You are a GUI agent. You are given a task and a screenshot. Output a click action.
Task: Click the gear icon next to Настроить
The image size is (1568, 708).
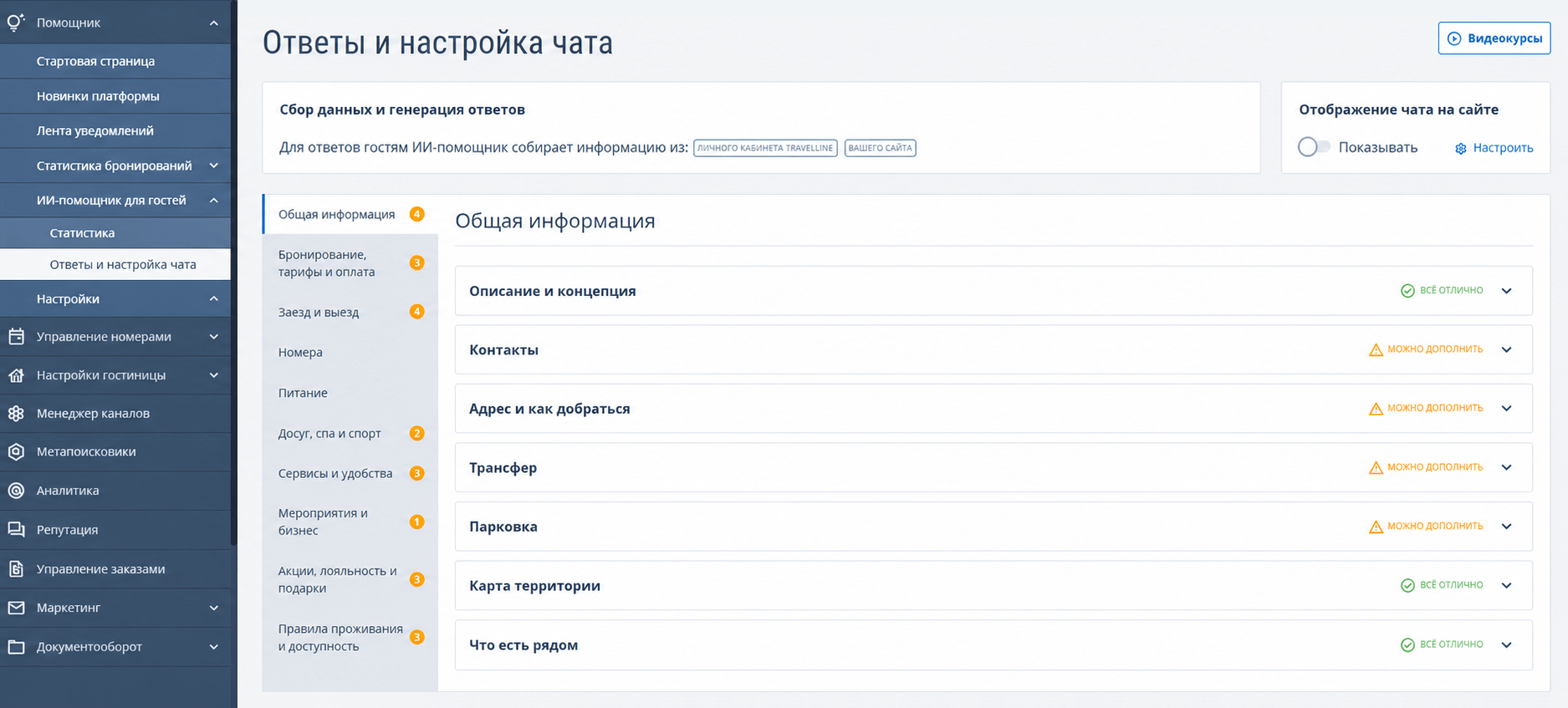[x=1461, y=148]
